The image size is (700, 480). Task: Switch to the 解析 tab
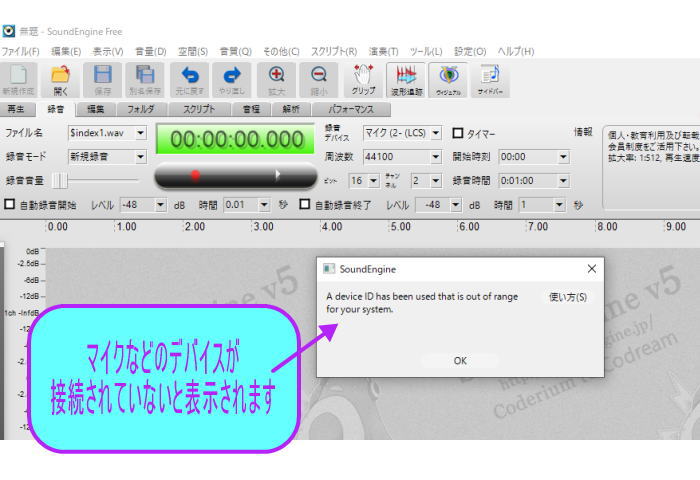click(291, 109)
